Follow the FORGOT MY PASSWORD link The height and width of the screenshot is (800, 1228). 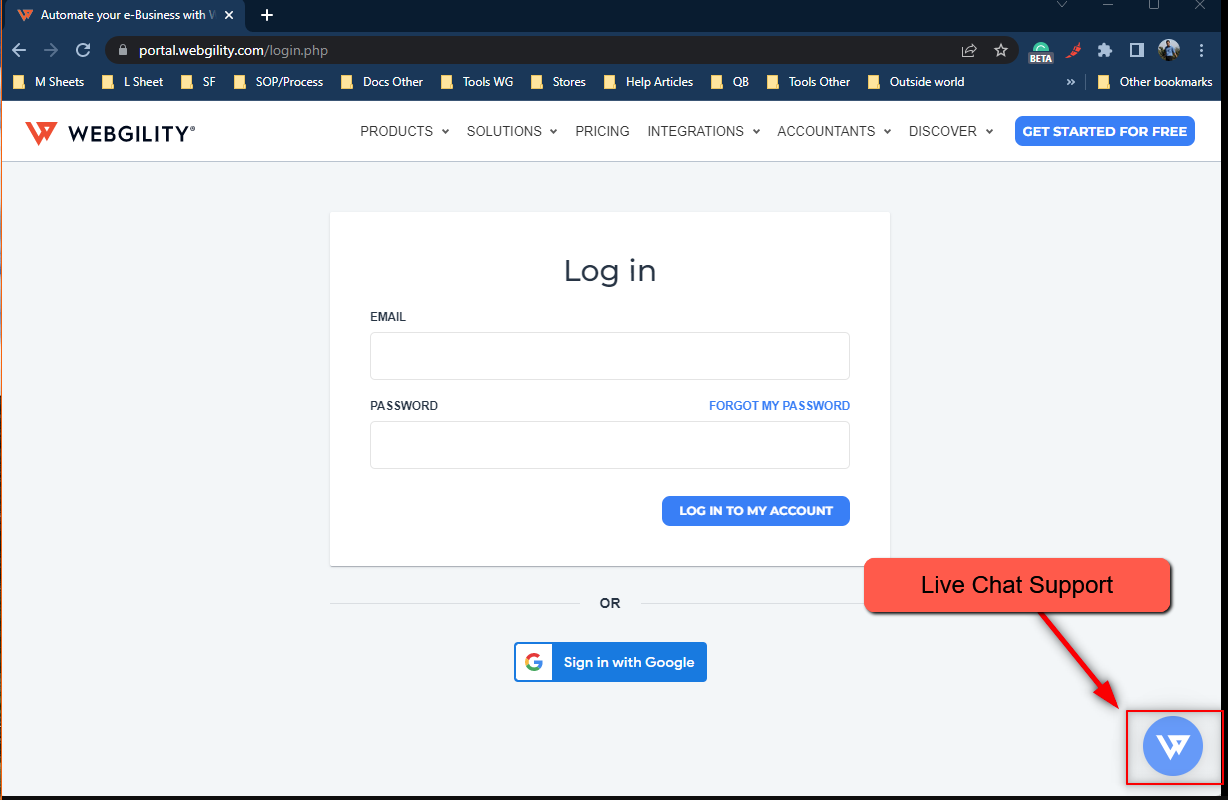(780, 406)
